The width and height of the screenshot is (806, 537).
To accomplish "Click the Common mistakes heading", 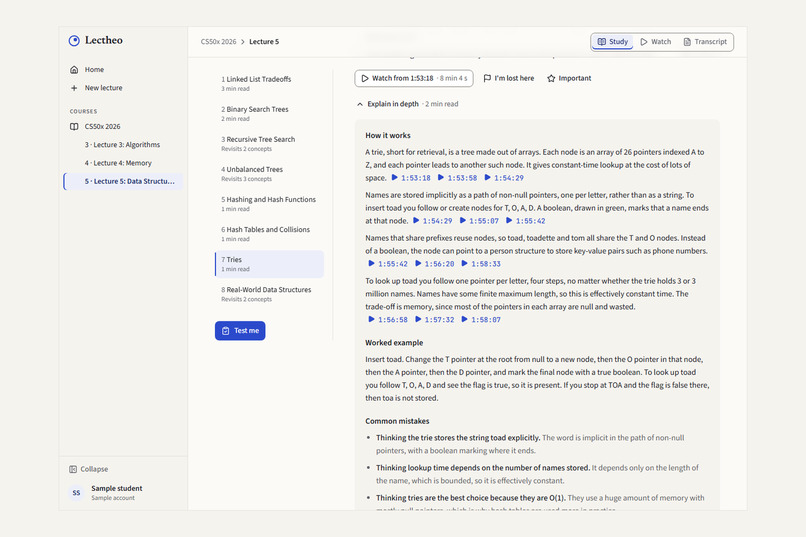I will click(397, 421).
